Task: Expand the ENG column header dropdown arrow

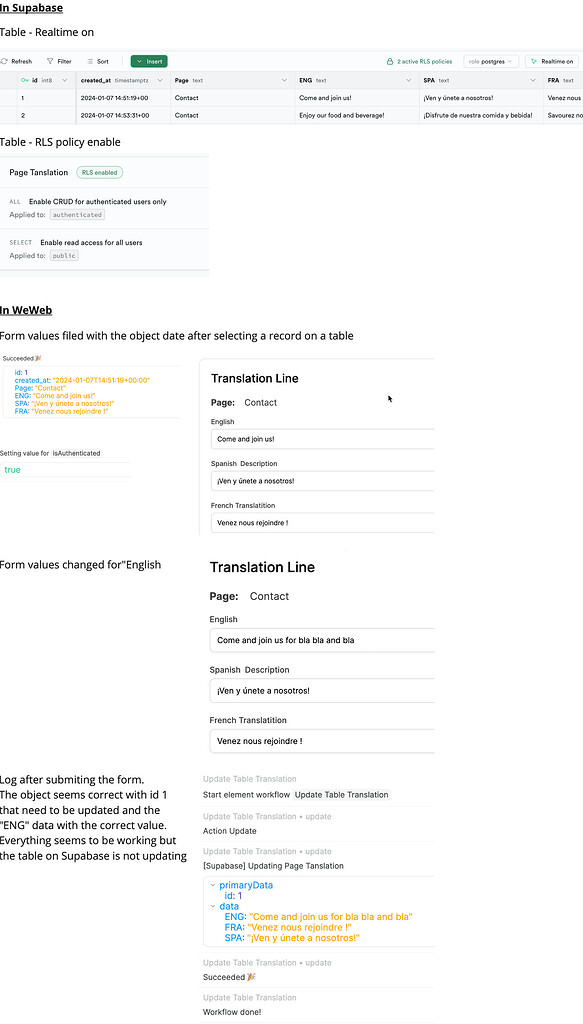Action: pos(408,80)
